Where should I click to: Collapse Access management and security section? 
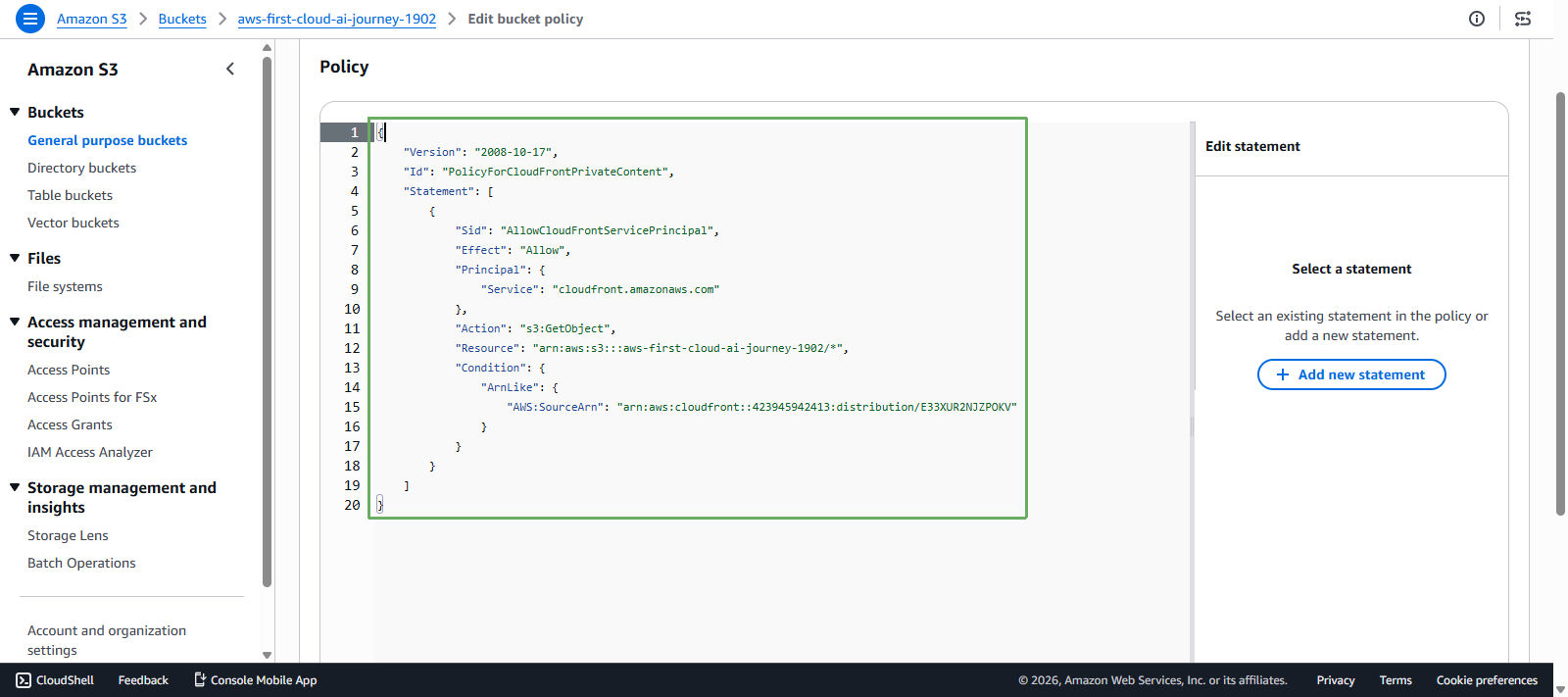(15, 322)
